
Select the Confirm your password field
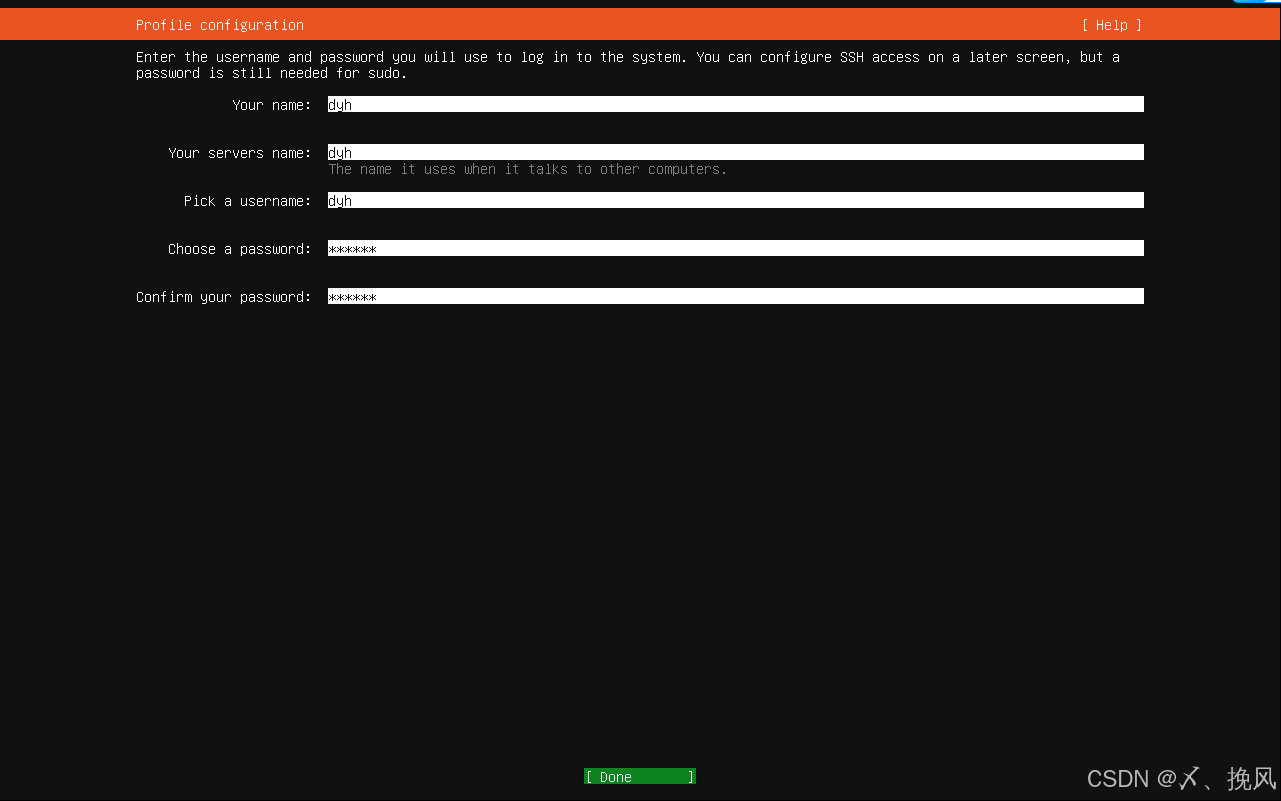point(735,295)
